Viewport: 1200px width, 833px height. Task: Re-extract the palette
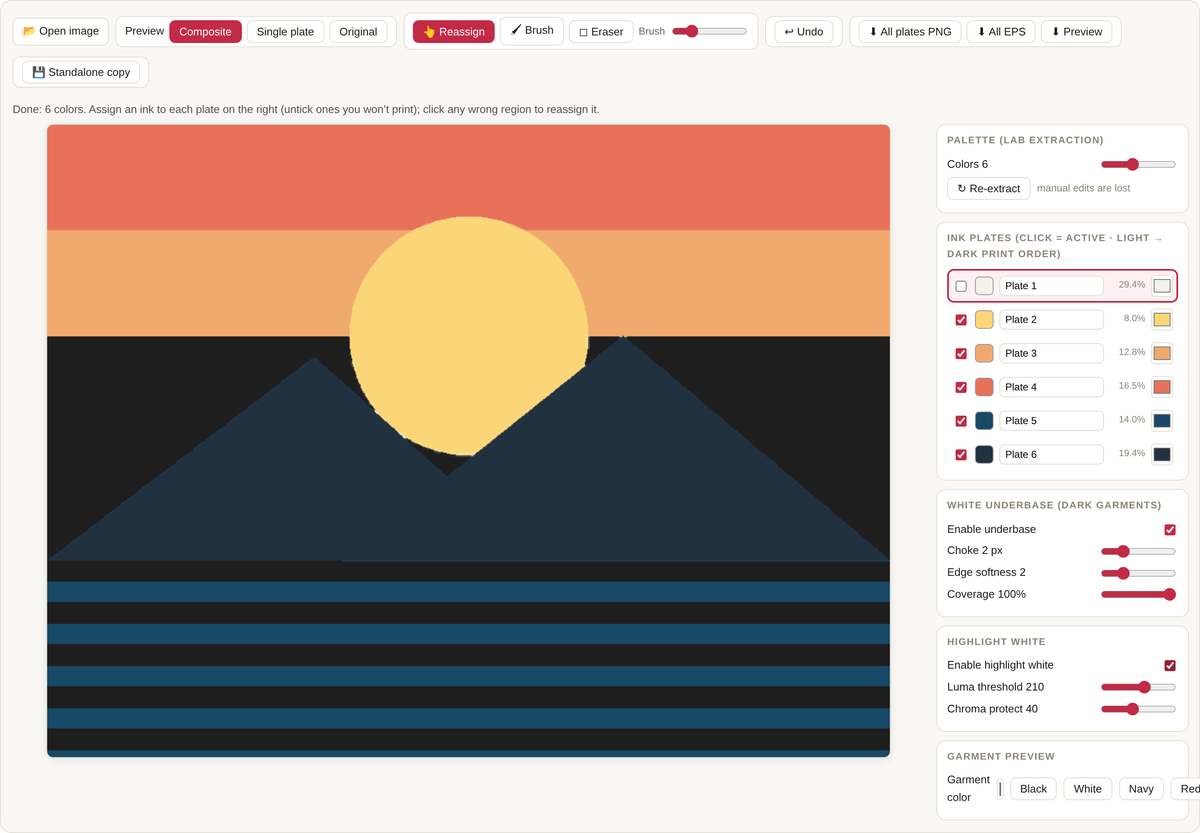tap(989, 188)
